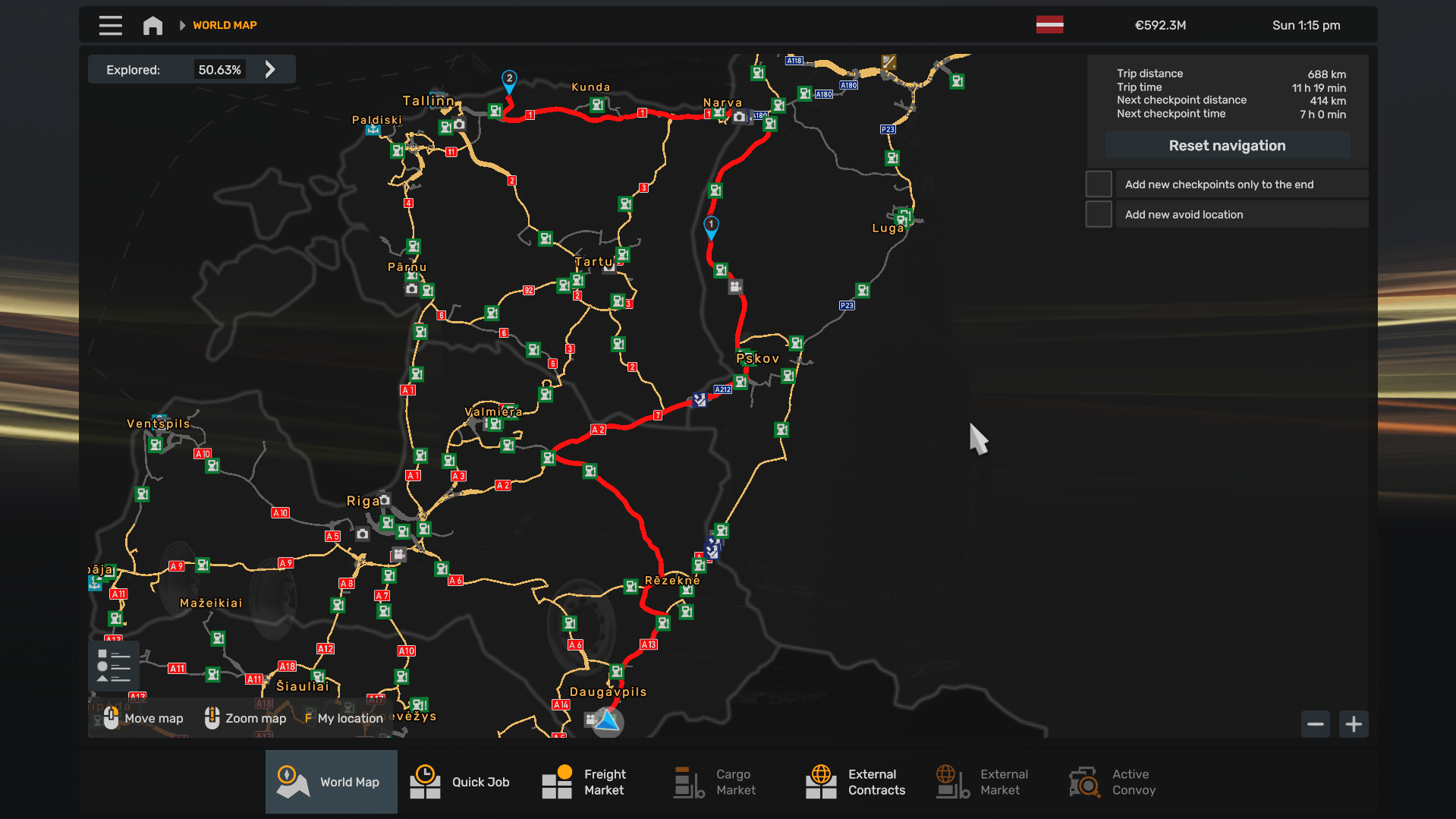Enable add new checkpoints only to end
This screenshot has height=819, width=1456.
click(1099, 184)
